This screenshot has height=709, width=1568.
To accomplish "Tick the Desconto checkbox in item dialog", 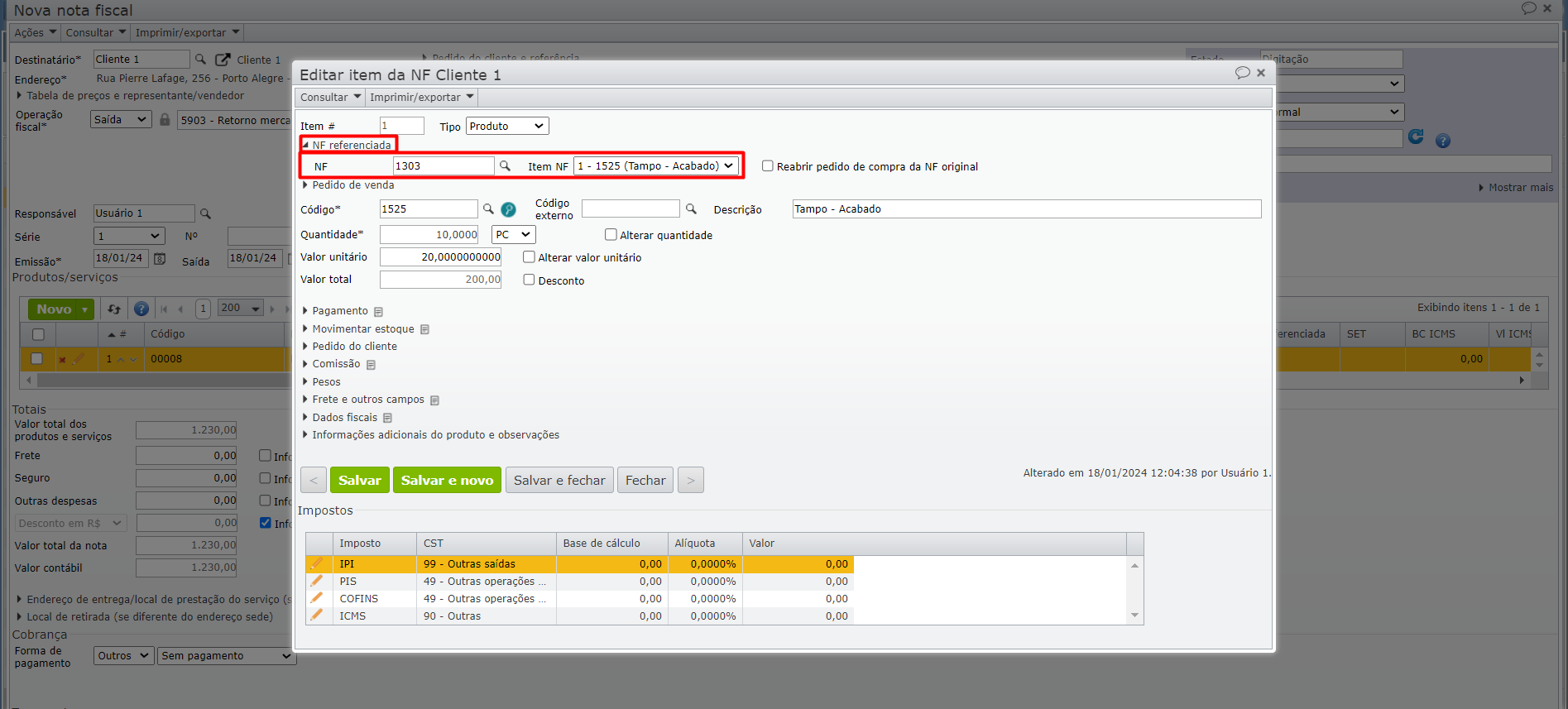I will pos(529,280).
